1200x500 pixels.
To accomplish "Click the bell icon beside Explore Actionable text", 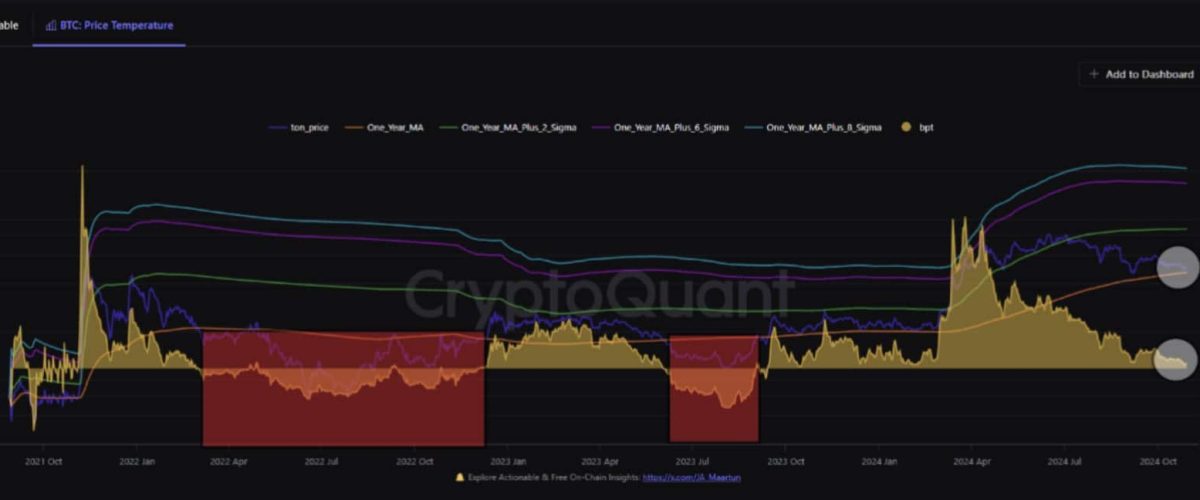I will pos(460,478).
